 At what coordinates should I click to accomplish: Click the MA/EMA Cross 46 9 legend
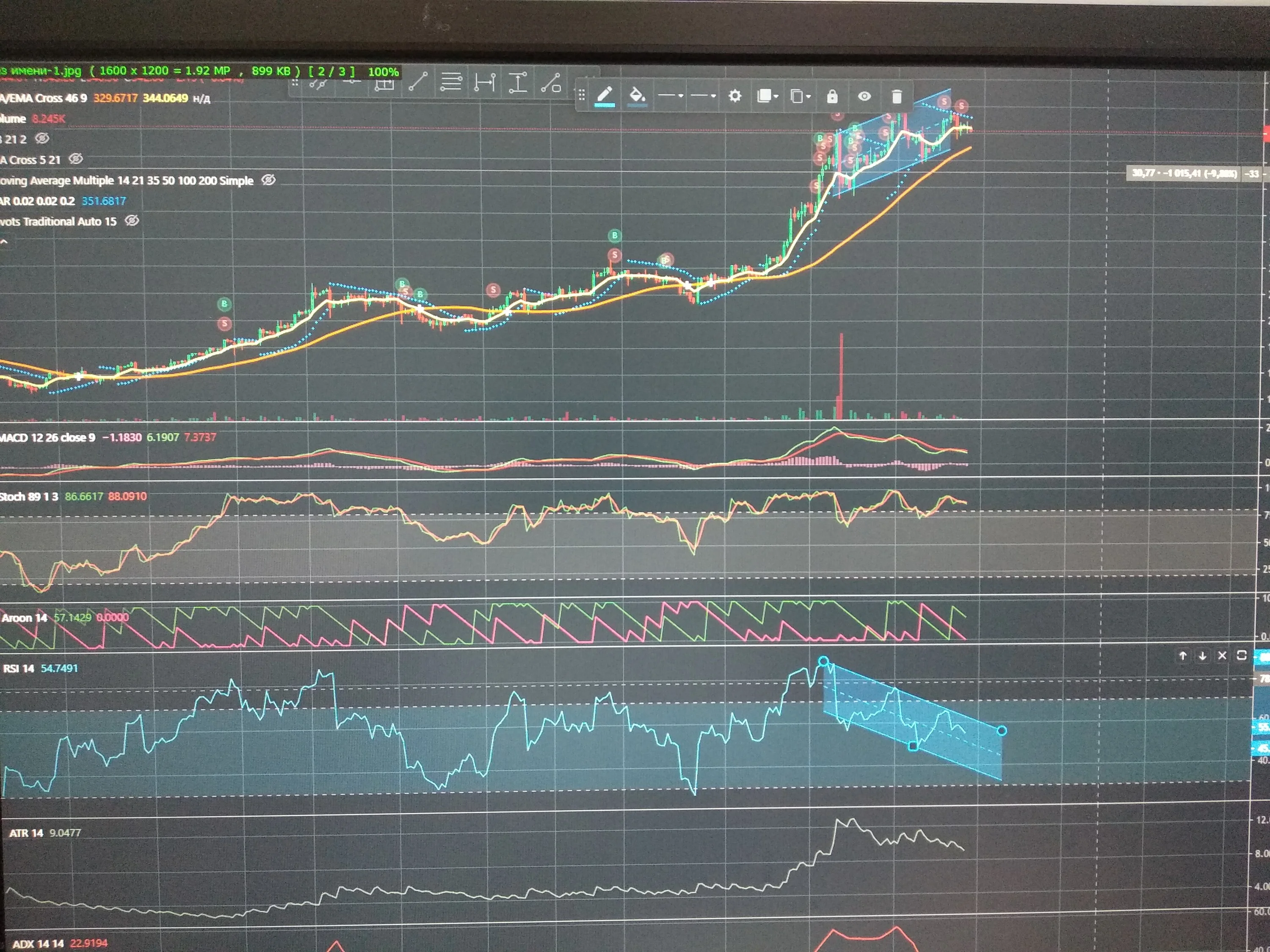tap(44, 98)
